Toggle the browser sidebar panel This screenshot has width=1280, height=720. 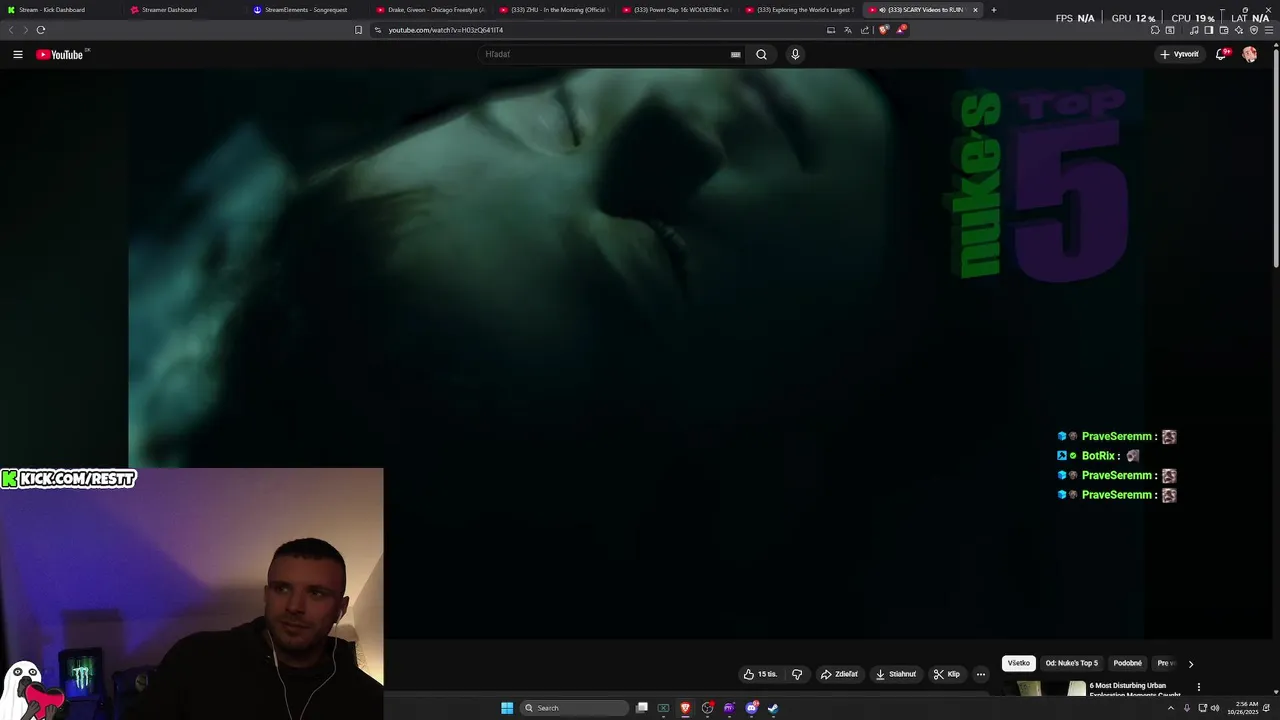[1208, 30]
